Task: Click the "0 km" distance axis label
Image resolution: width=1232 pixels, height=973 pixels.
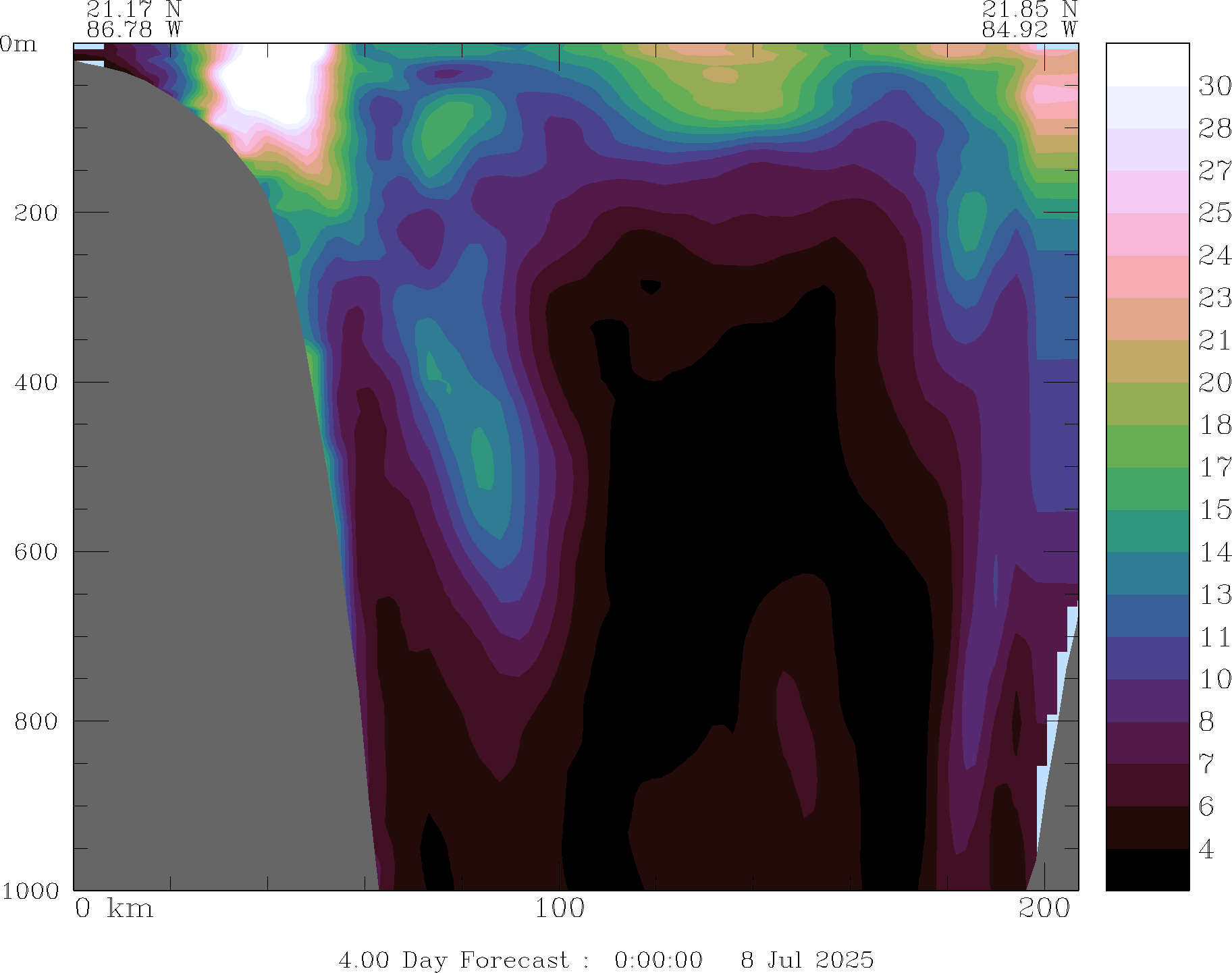Action: pos(113,909)
